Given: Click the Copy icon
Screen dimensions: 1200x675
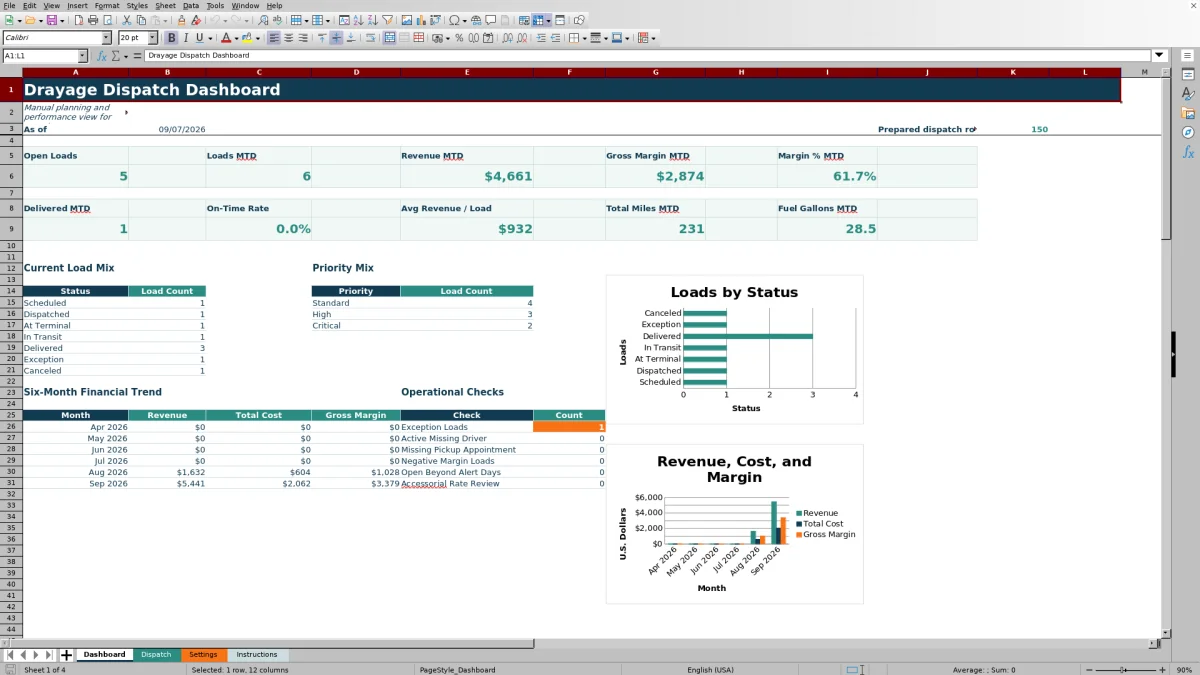Looking at the screenshot, I should 141,20.
